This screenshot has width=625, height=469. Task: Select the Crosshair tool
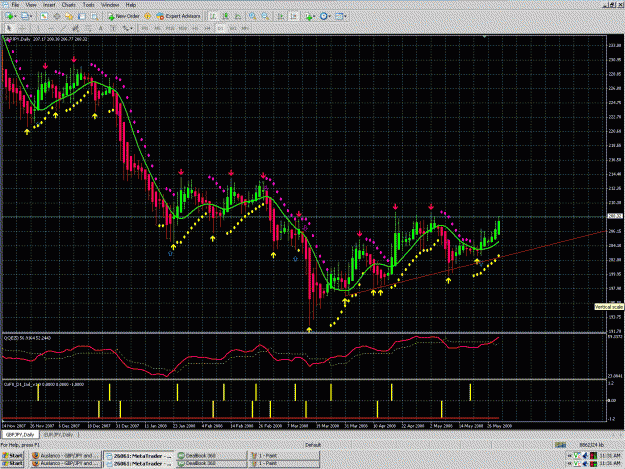[22, 28]
